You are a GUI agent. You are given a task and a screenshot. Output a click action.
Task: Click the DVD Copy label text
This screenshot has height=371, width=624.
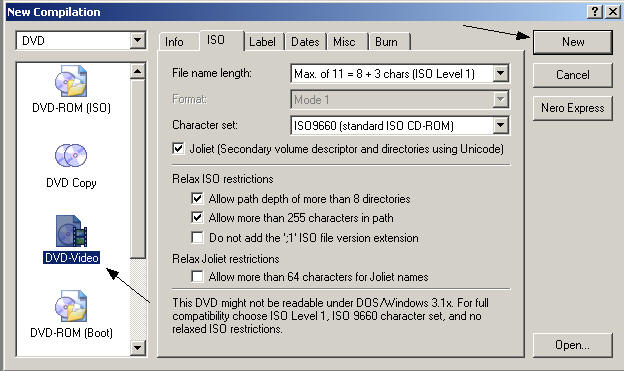coord(71,183)
